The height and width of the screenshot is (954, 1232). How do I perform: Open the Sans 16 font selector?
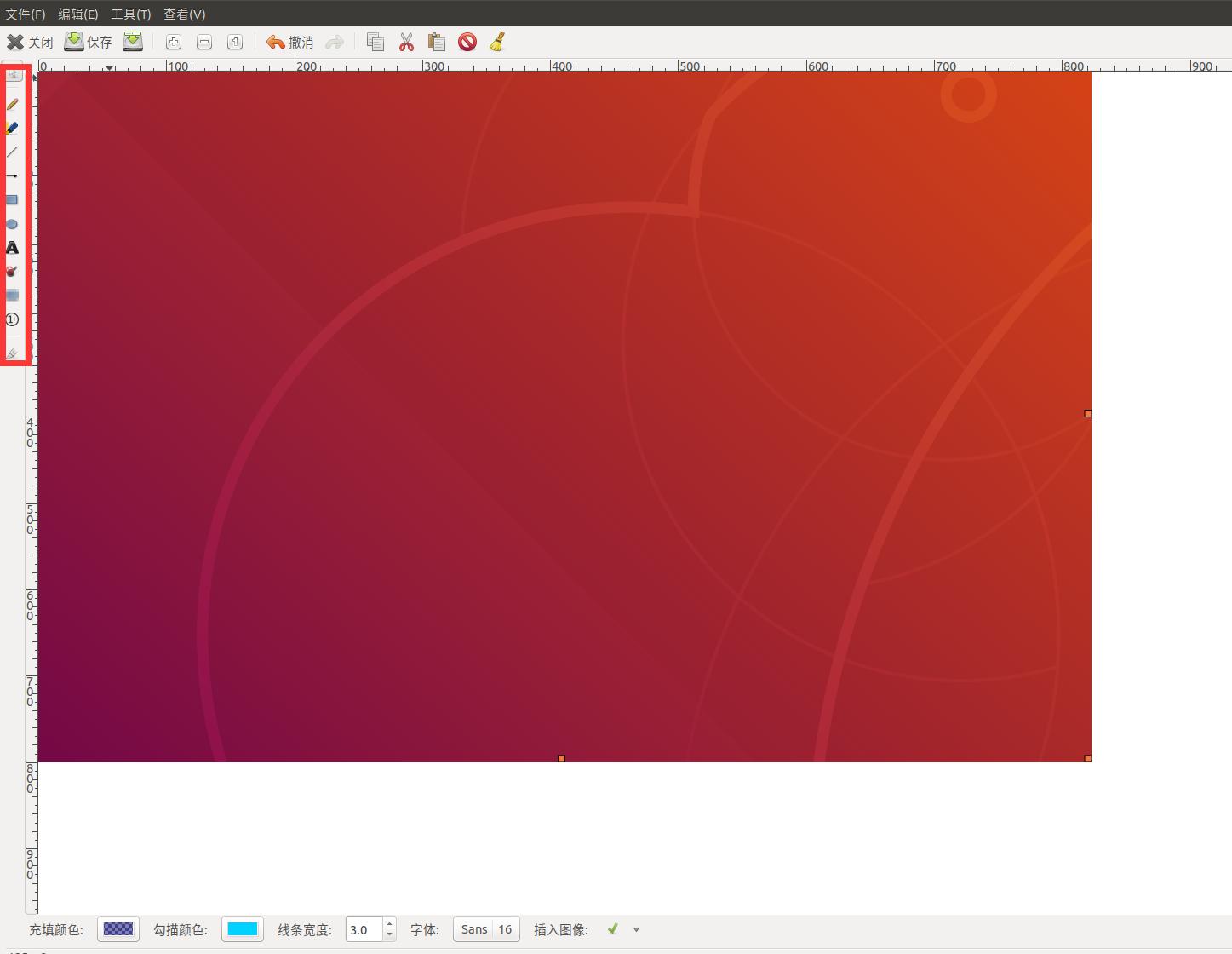(x=485, y=929)
